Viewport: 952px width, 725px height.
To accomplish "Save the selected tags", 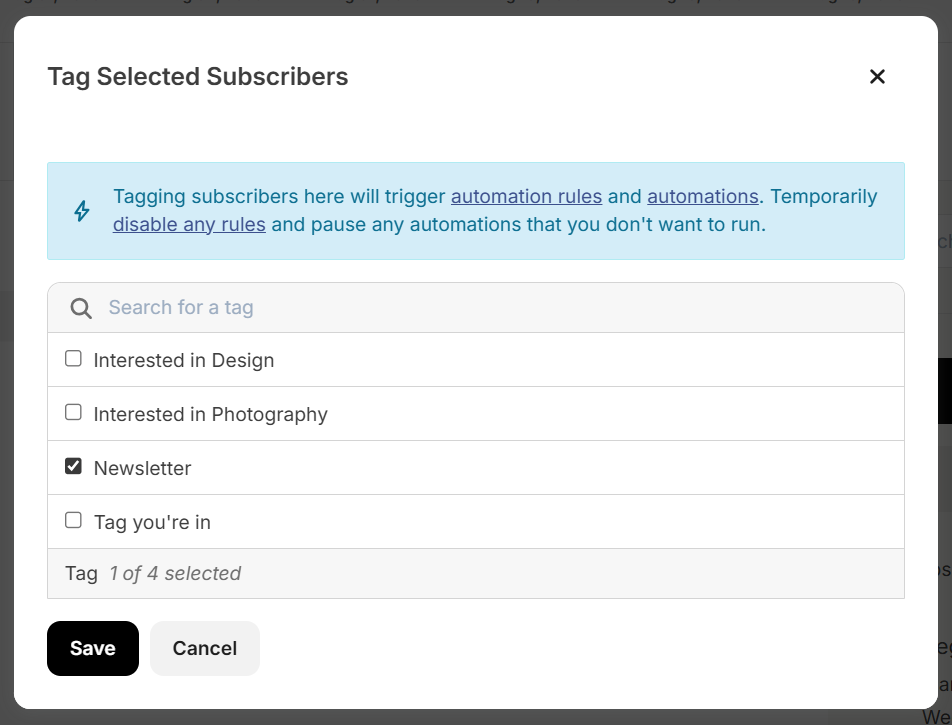I will 93,648.
